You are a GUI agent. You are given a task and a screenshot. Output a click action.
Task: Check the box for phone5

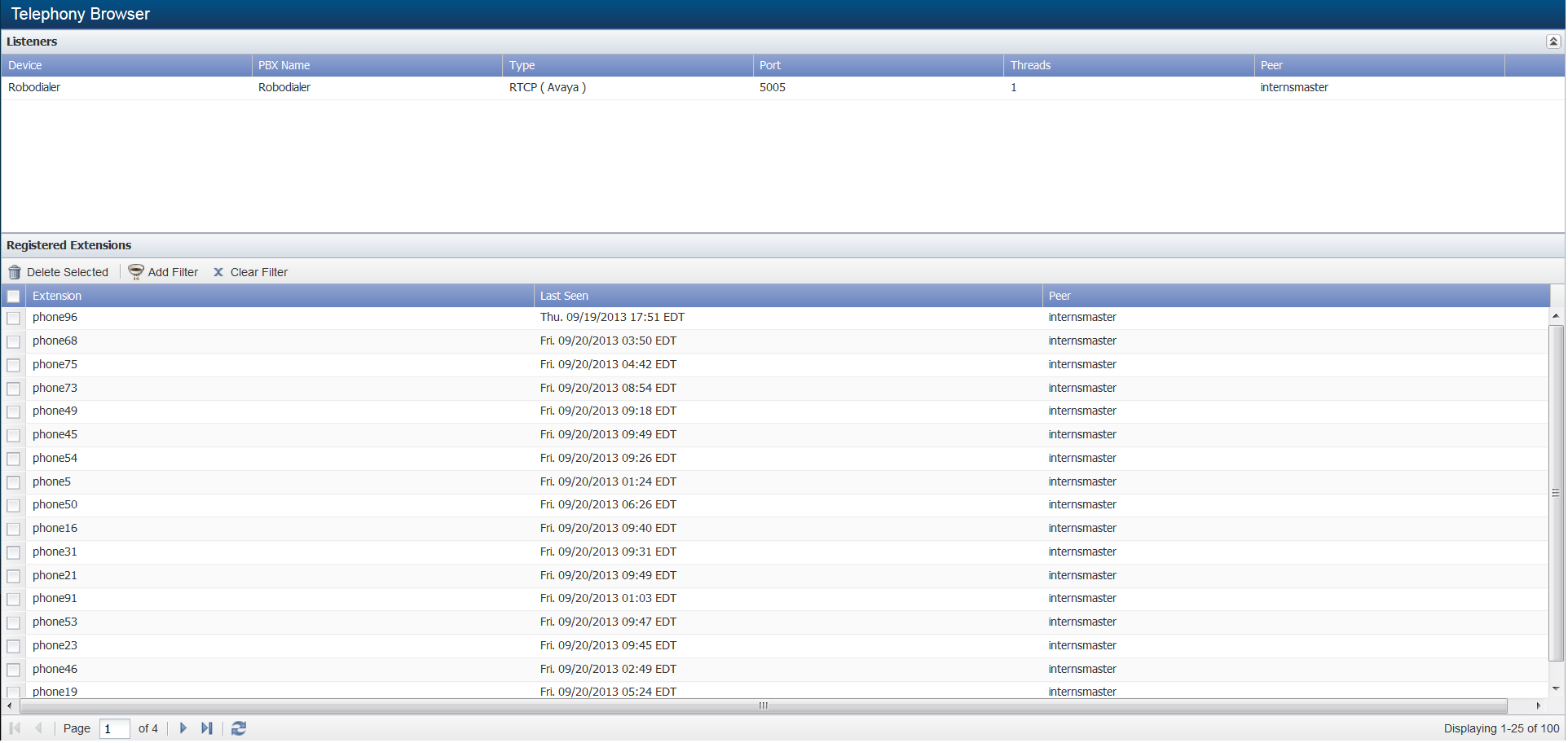point(14,483)
